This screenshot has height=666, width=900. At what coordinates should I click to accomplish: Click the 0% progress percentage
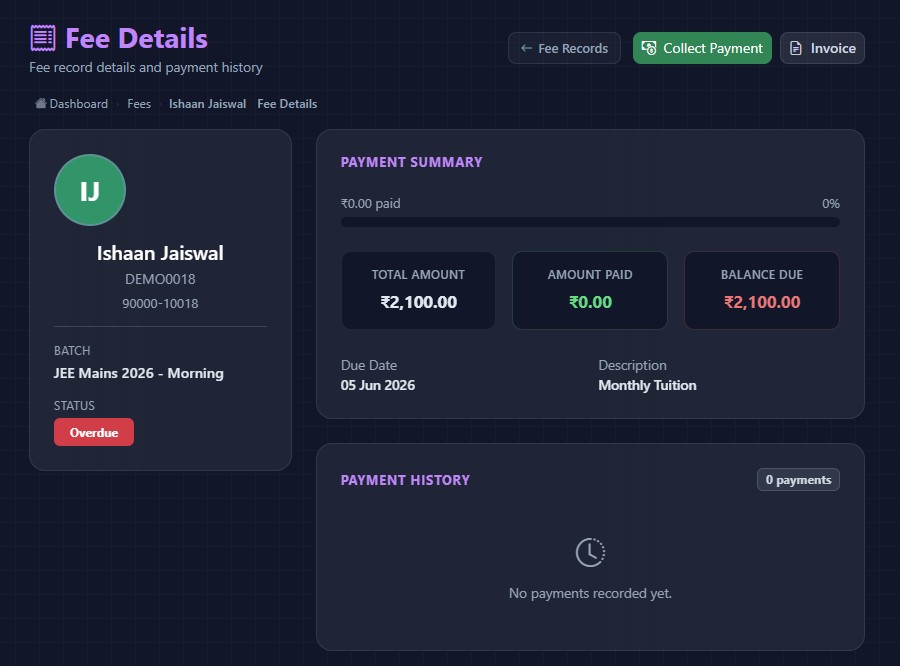click(831, 204)
